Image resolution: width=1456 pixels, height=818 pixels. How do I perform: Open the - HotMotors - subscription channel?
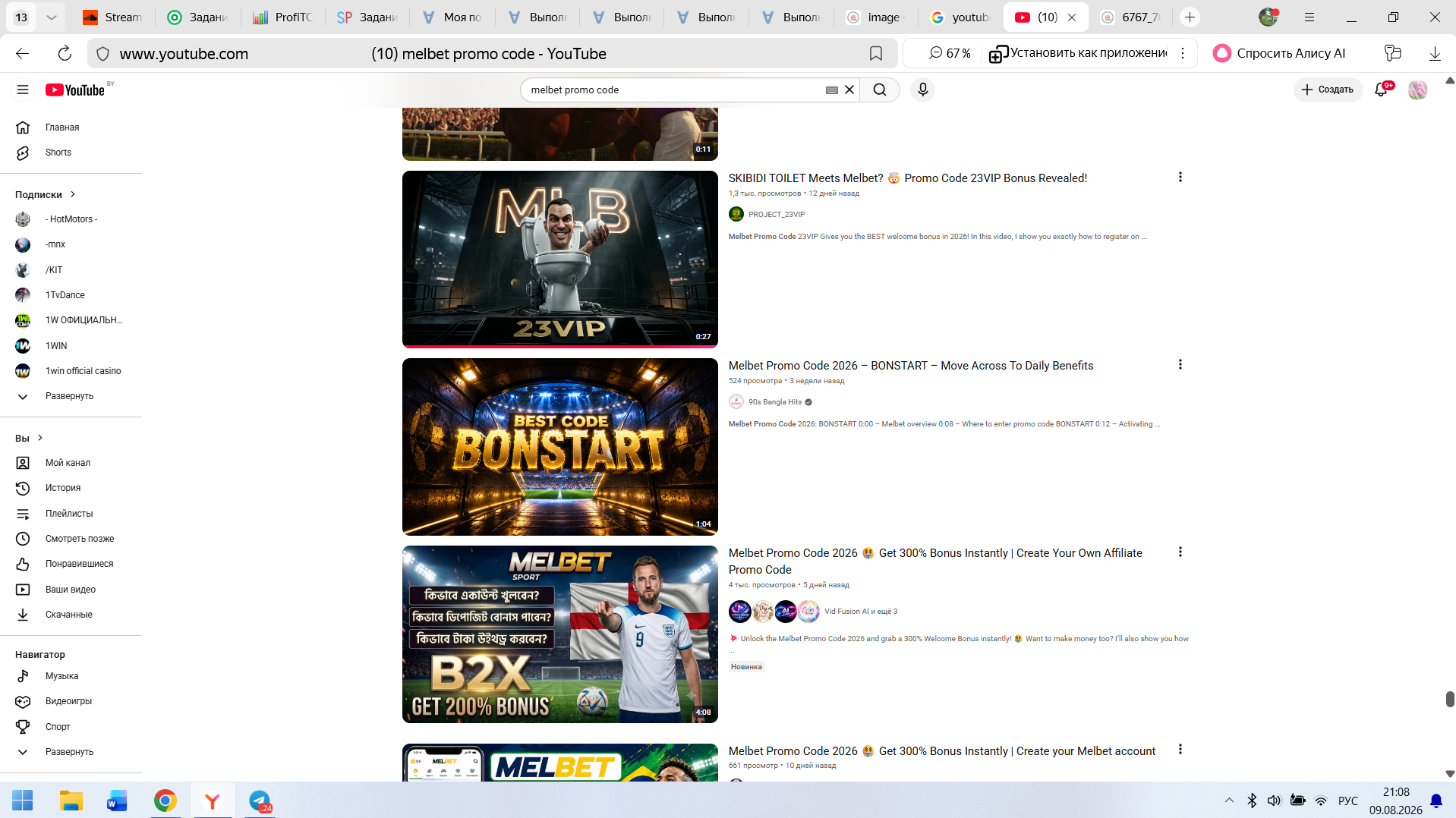[71, 219]
